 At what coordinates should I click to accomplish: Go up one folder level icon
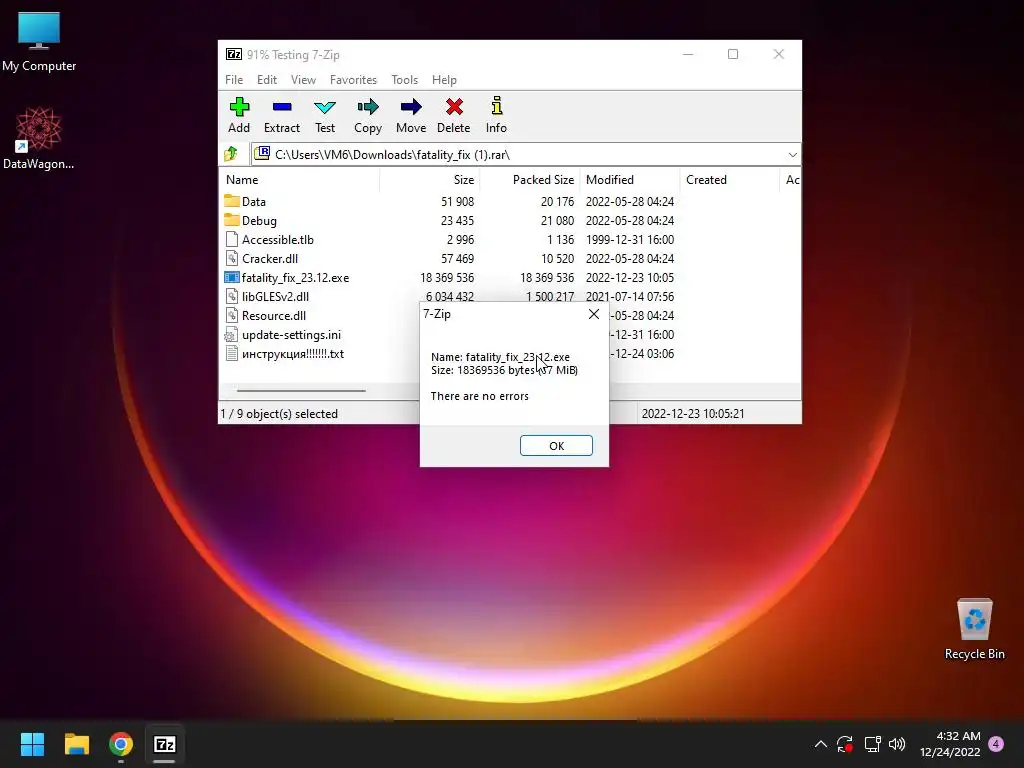tap(231, 154)
